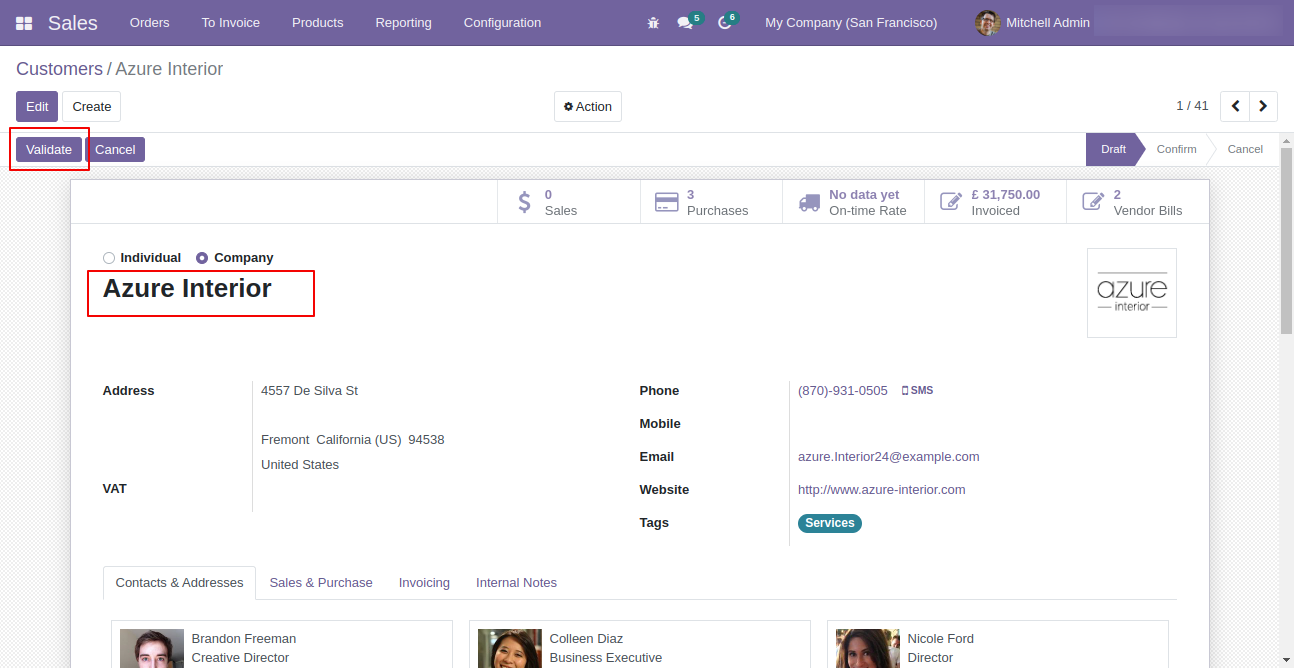The width and height of the screenshot is (1294, 668).
Task: Open Mitchell Admin user menu
Action: tap(1034, 22)
